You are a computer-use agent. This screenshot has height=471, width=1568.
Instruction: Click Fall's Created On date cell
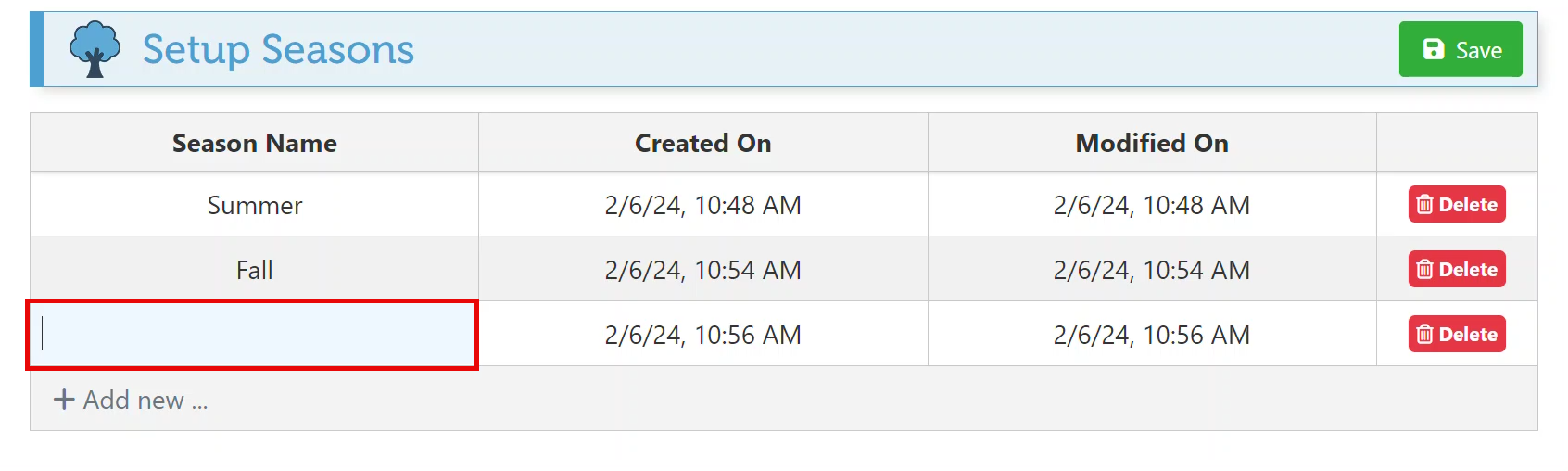point(702,270)
